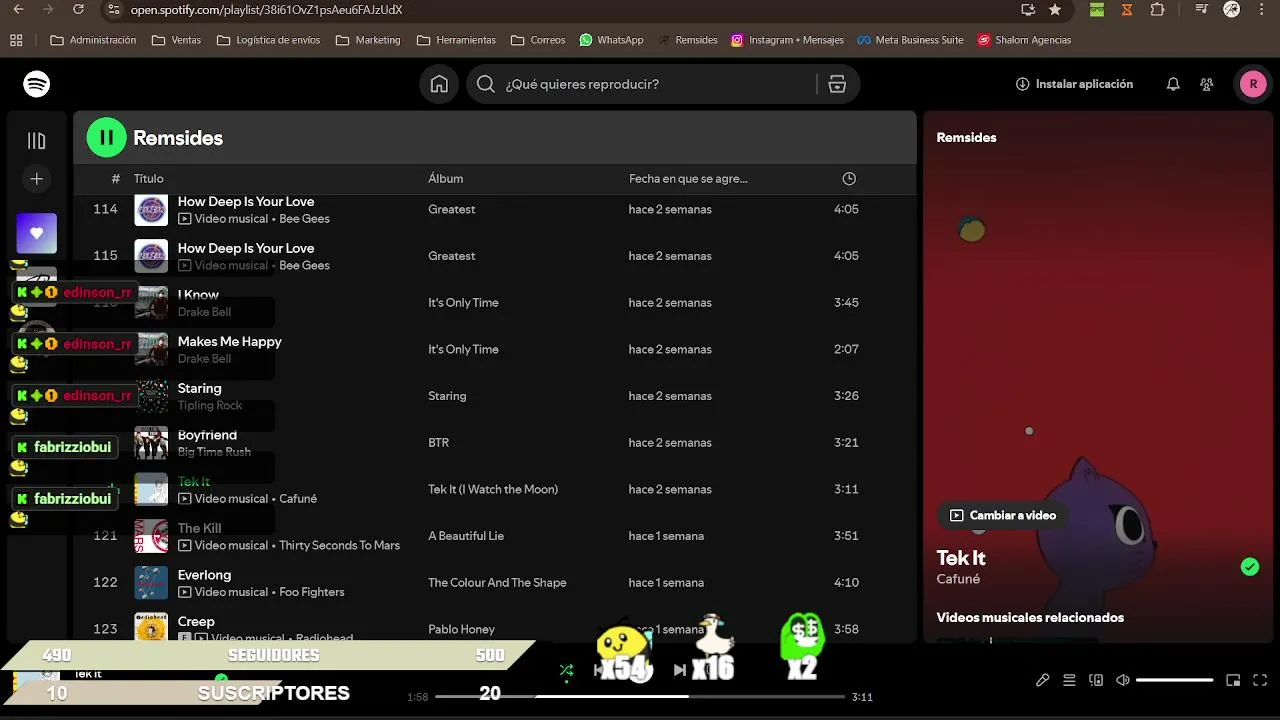Toggle shuffle in player bar
The height and width of the screenshot is (720, 1280).
click(566, 670)
